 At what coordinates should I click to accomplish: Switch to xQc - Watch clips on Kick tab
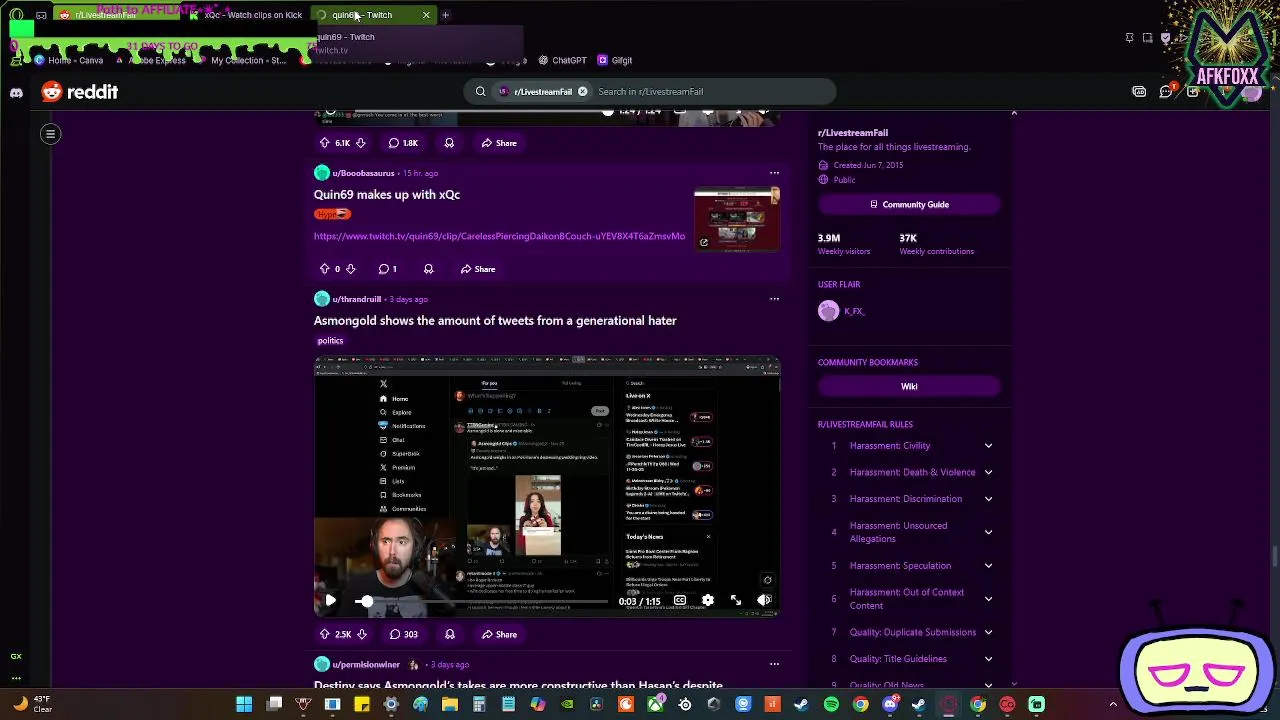(247, 15)
